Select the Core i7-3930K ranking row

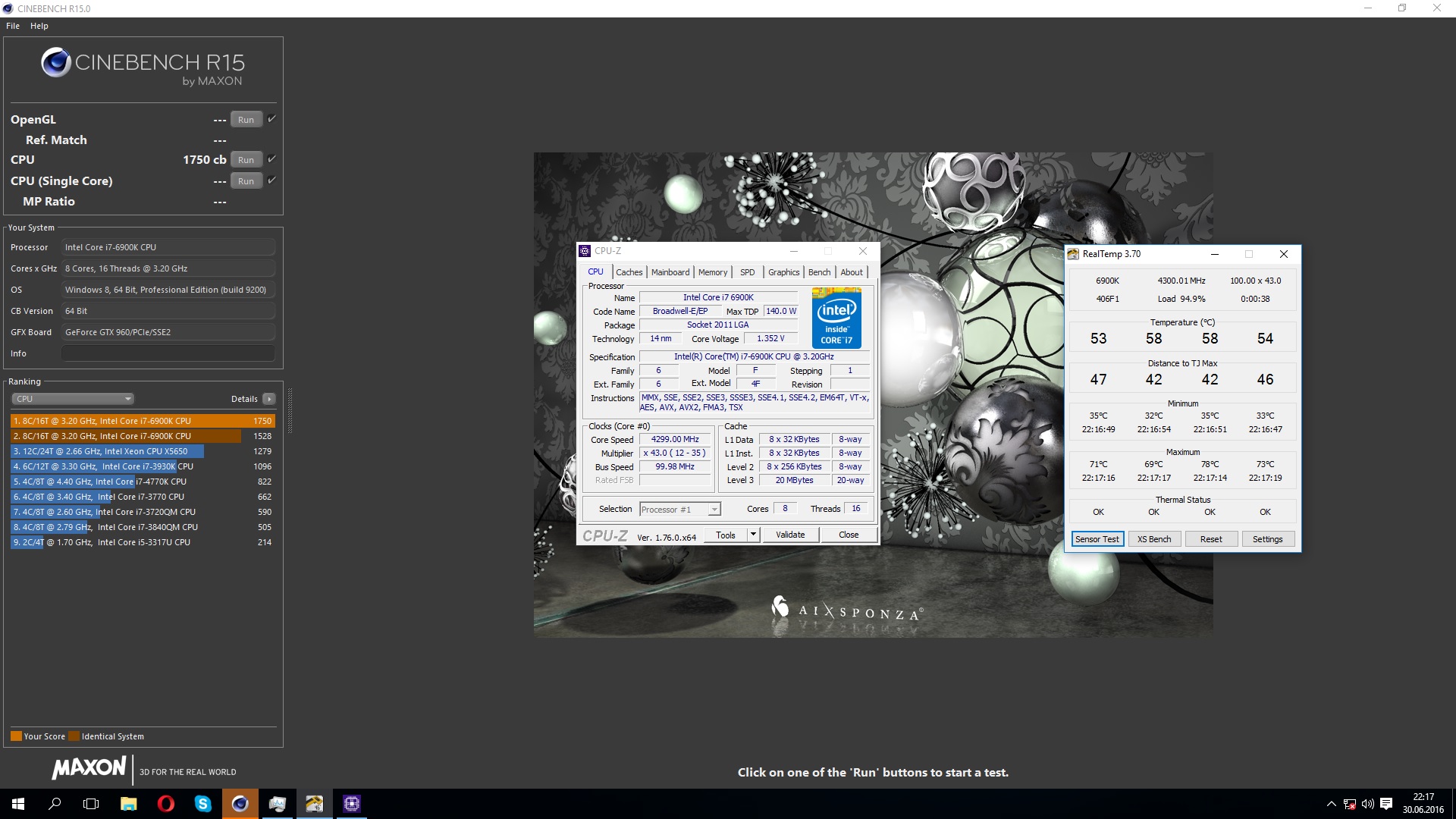pyautogui.click(x=143, y=466)
